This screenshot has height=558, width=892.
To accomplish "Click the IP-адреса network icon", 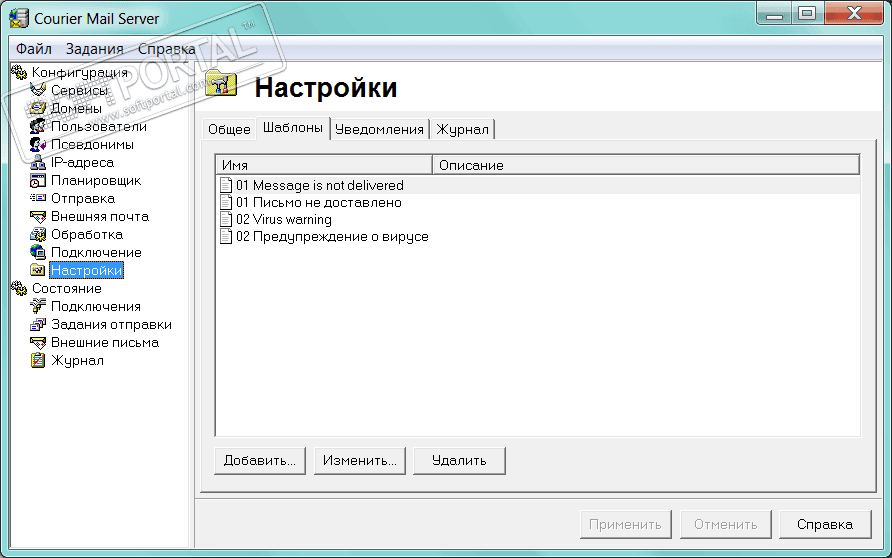I will click(x=38, y=162).
